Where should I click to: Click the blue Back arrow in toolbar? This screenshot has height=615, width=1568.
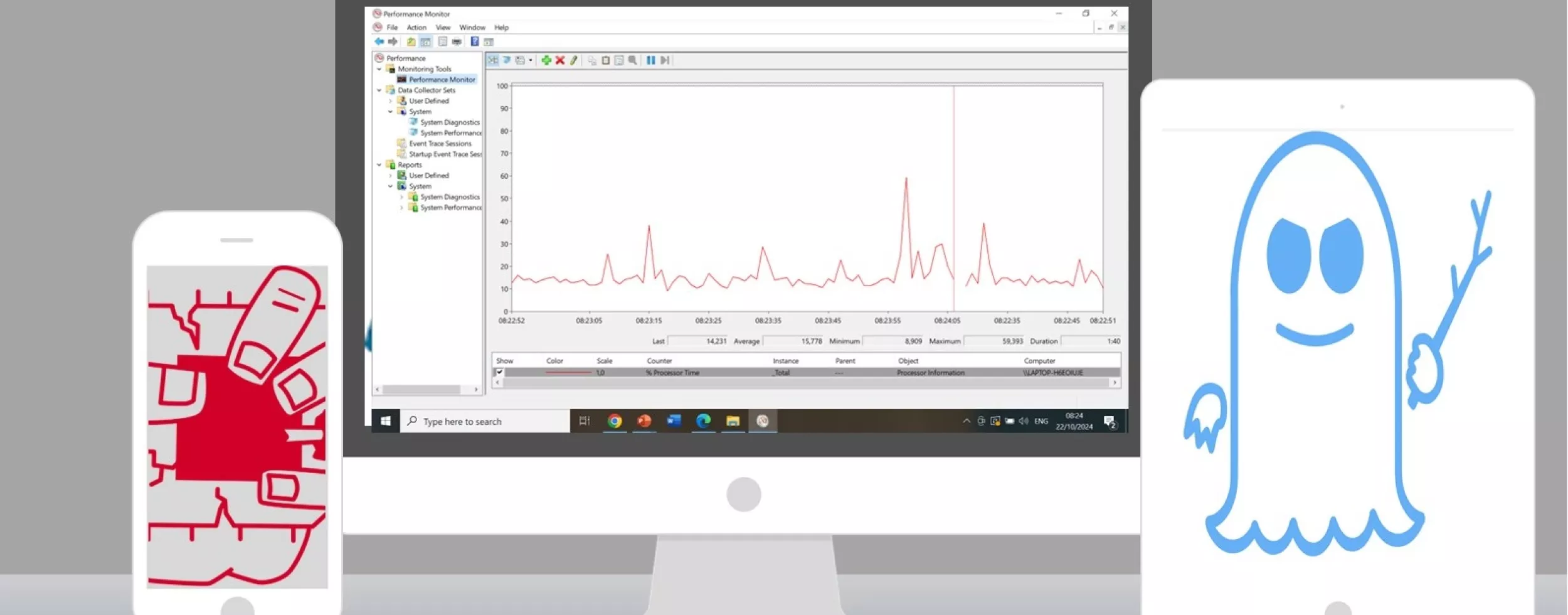coord(379,41)
